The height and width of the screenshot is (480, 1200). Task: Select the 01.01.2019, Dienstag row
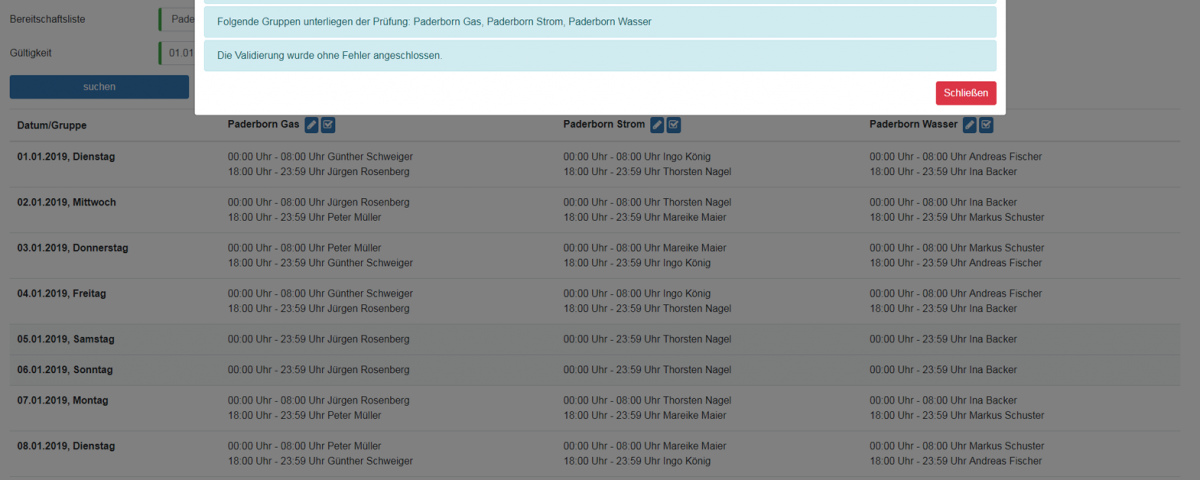[x=66, y=157]
